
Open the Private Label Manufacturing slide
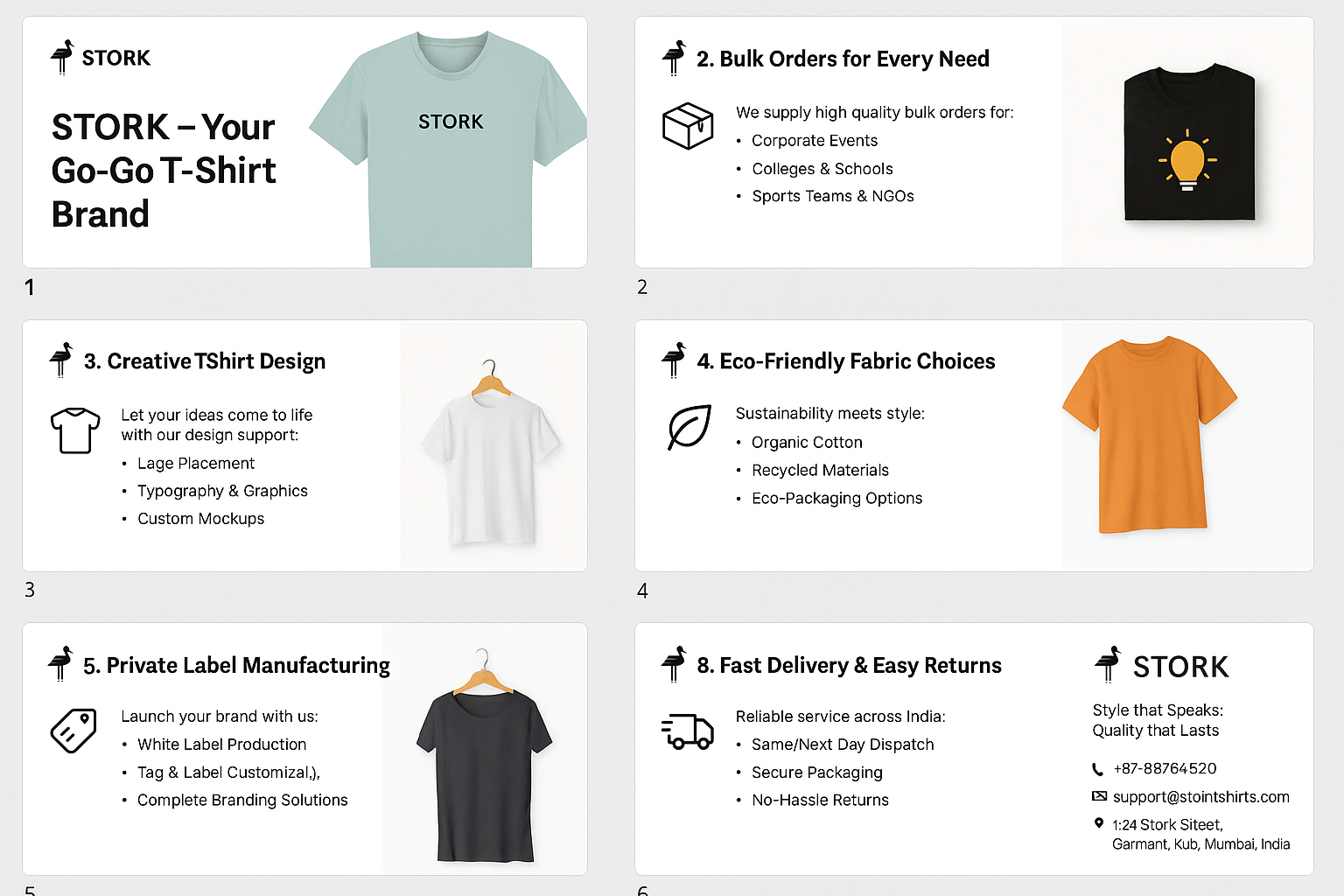pyautogui.click(x=304, y=749)
